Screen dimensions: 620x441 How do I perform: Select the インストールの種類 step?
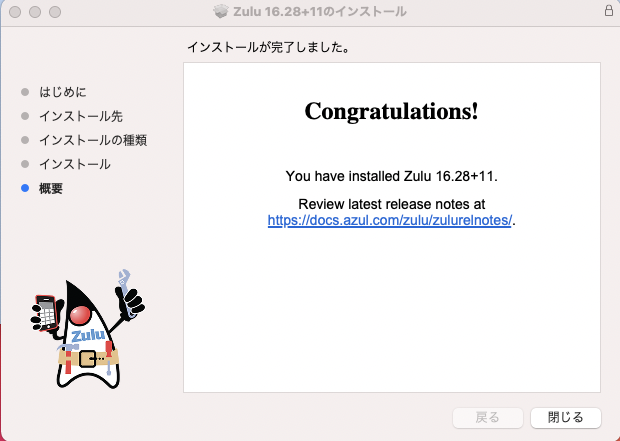coord(93,140)
